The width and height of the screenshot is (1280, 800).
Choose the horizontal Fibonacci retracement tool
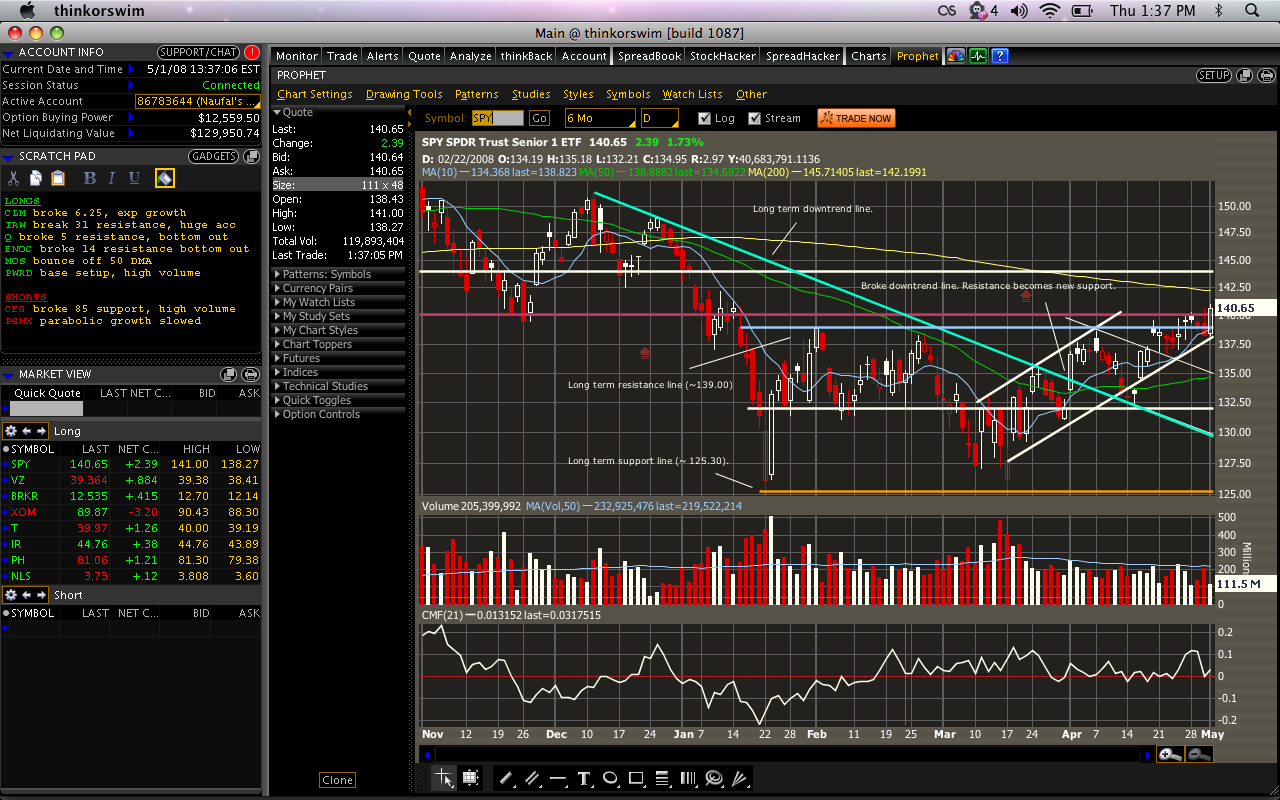(662, 777)
